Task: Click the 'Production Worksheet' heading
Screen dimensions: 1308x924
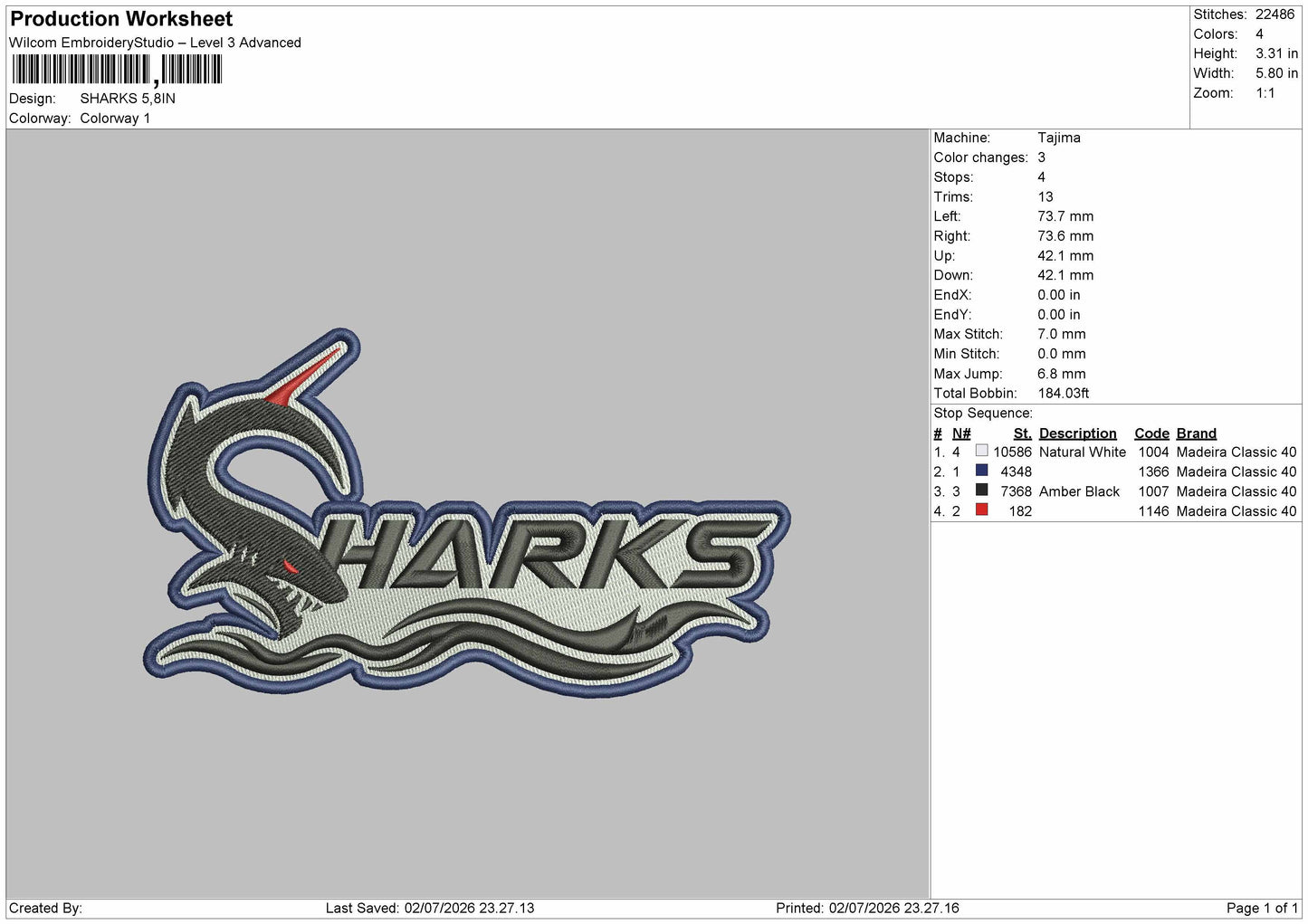Action: click(121, 19)
